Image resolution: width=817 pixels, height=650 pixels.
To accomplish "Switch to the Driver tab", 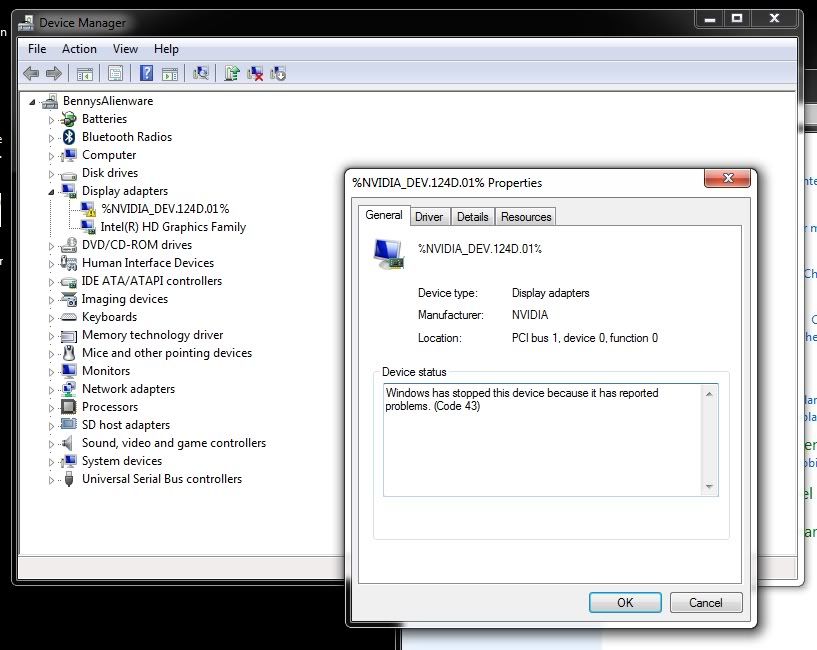I will (x=429, y=217).
